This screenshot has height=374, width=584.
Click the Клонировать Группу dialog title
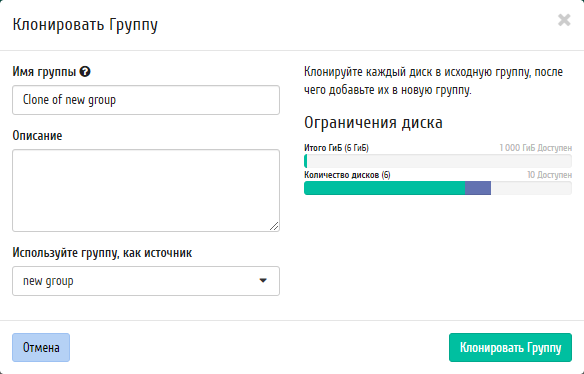point(85,25)
